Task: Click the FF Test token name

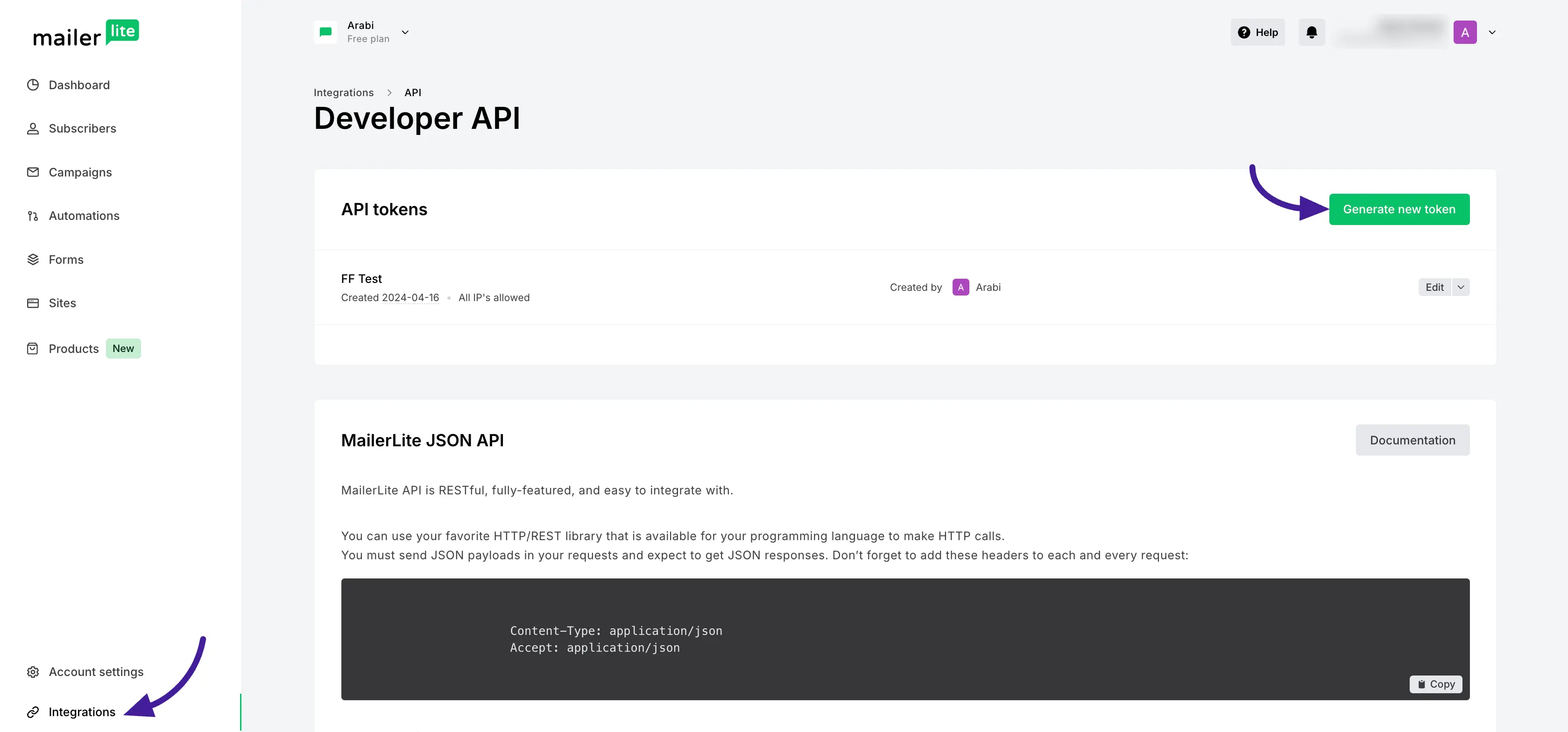Action: (x=361, y=279)
